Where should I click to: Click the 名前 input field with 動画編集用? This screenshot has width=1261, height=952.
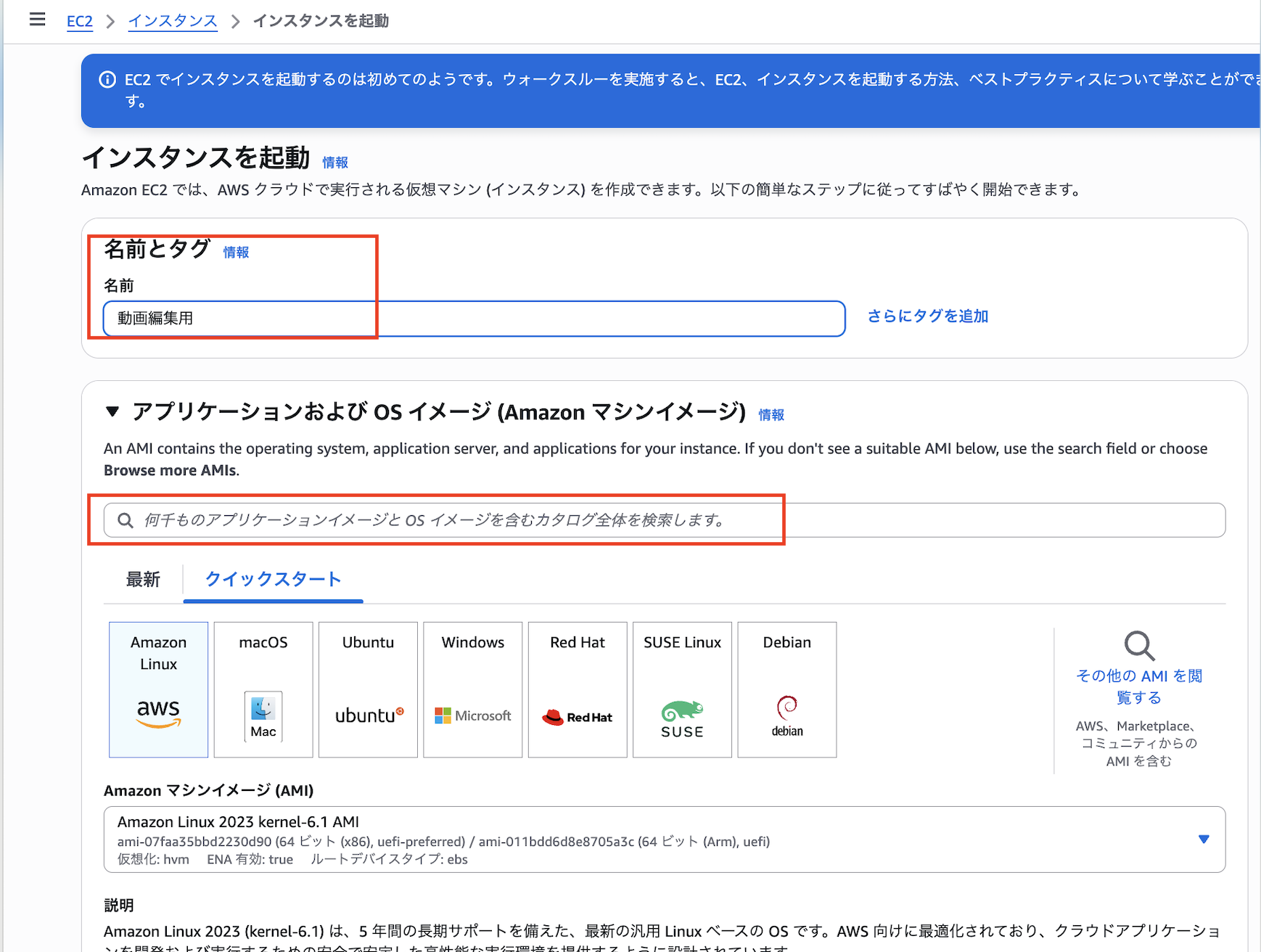(475, 319)
